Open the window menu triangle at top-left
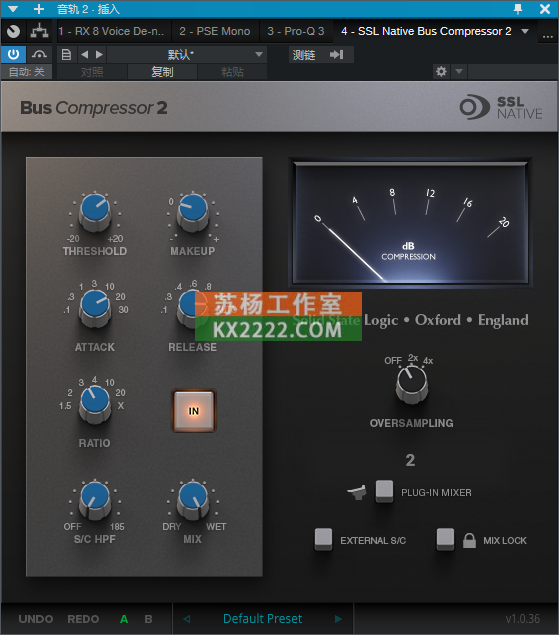Screen dimensions: 559x635 pyautogui.click(x=13, y=9)
